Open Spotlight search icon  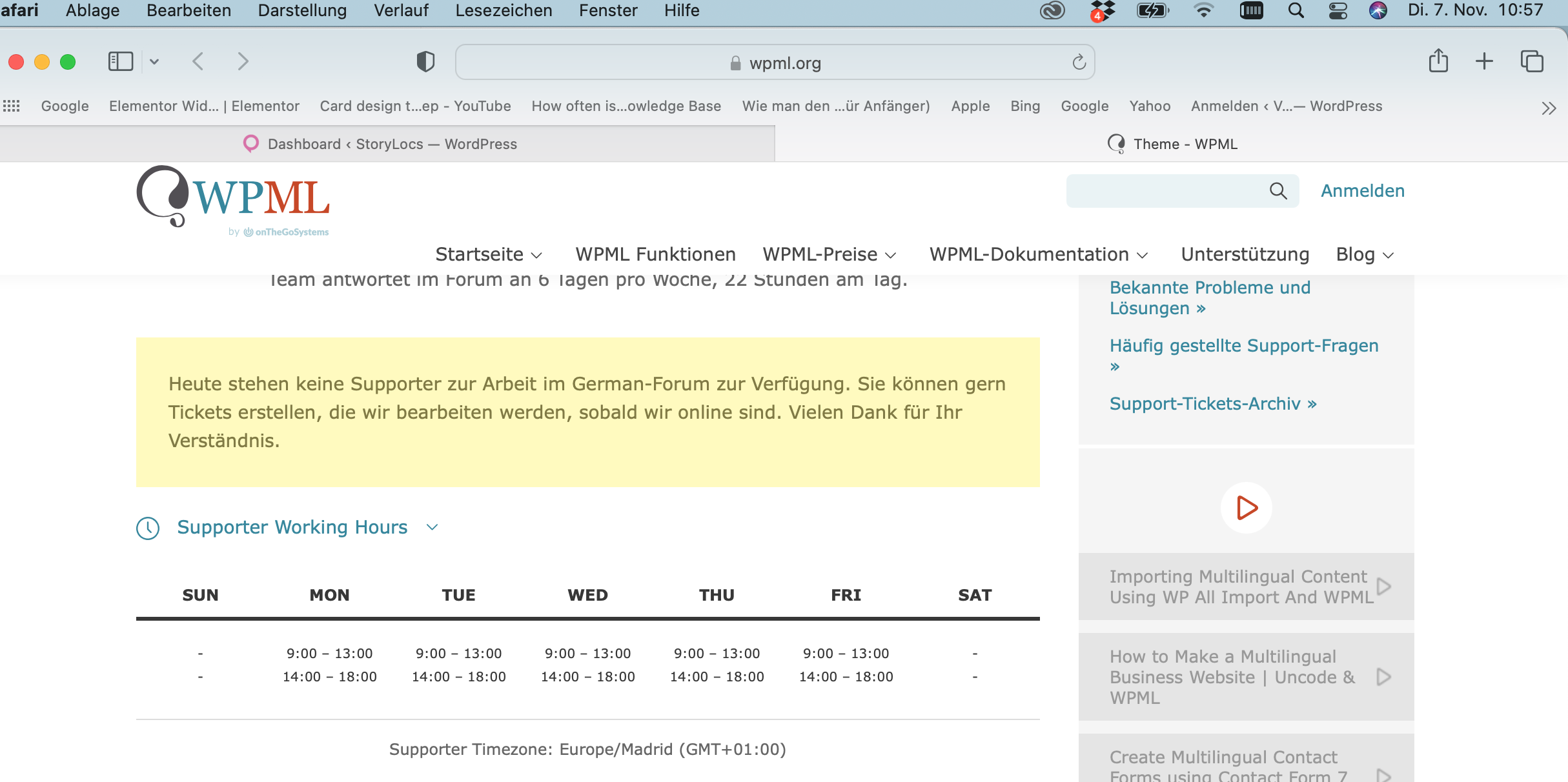(1296, 10)
